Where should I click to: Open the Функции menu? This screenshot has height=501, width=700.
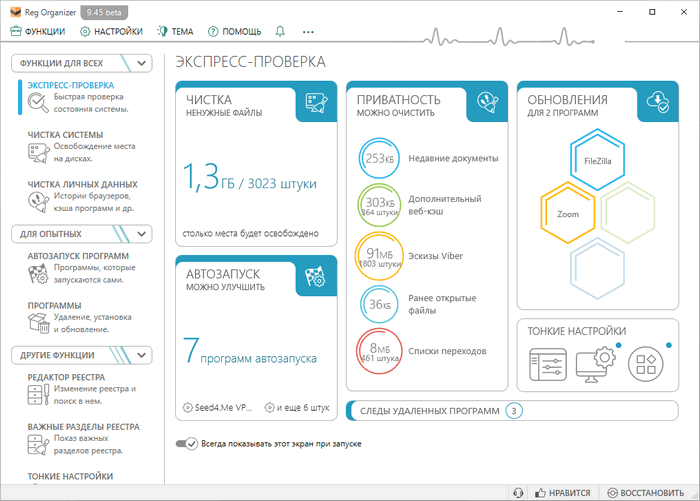coord(38,31)
